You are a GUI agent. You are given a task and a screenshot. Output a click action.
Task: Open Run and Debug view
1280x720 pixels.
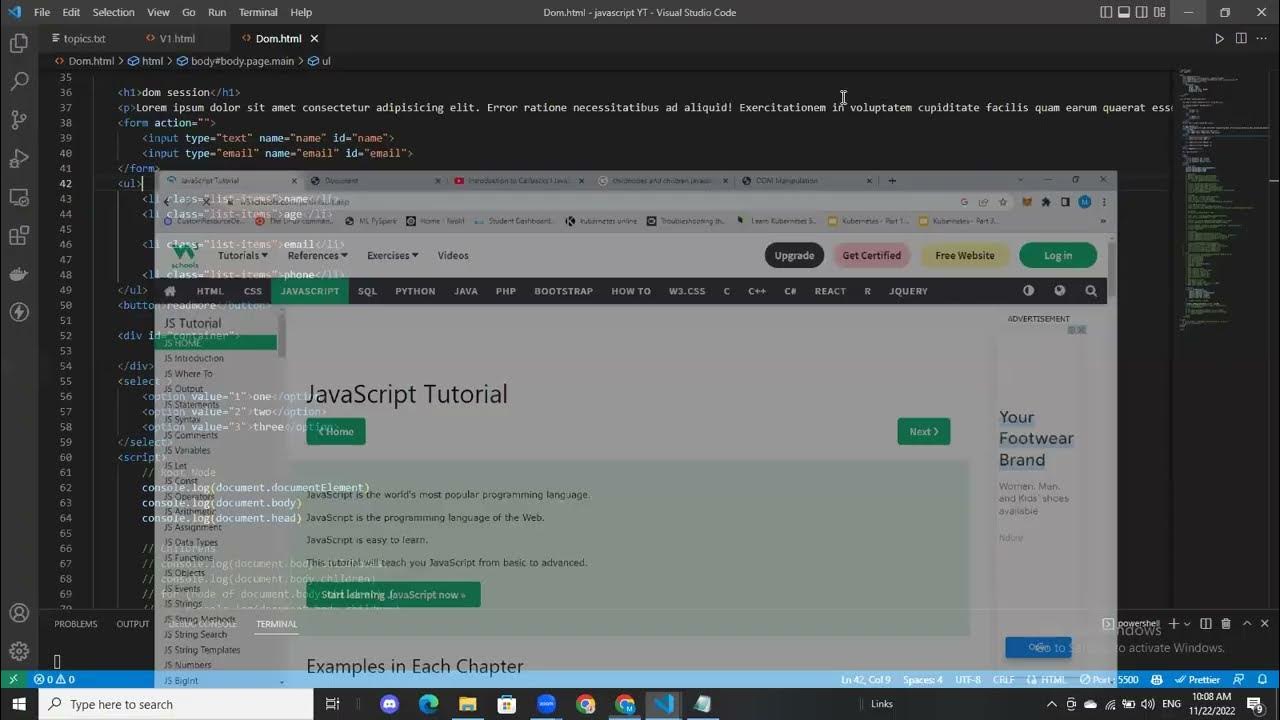coord(19,158)
